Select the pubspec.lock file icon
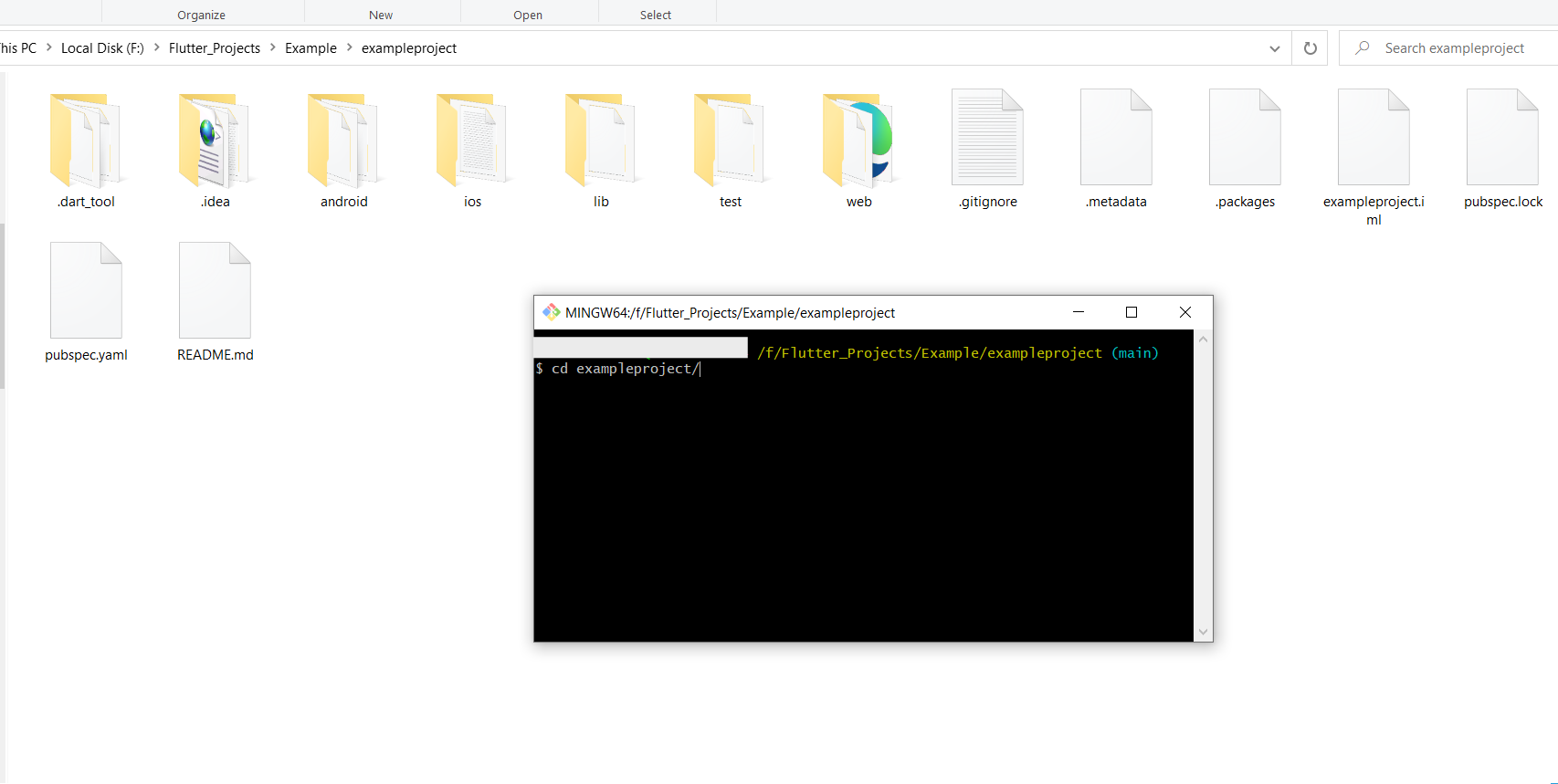Screen dimensions: 1558x784 tap(1502, 137)
